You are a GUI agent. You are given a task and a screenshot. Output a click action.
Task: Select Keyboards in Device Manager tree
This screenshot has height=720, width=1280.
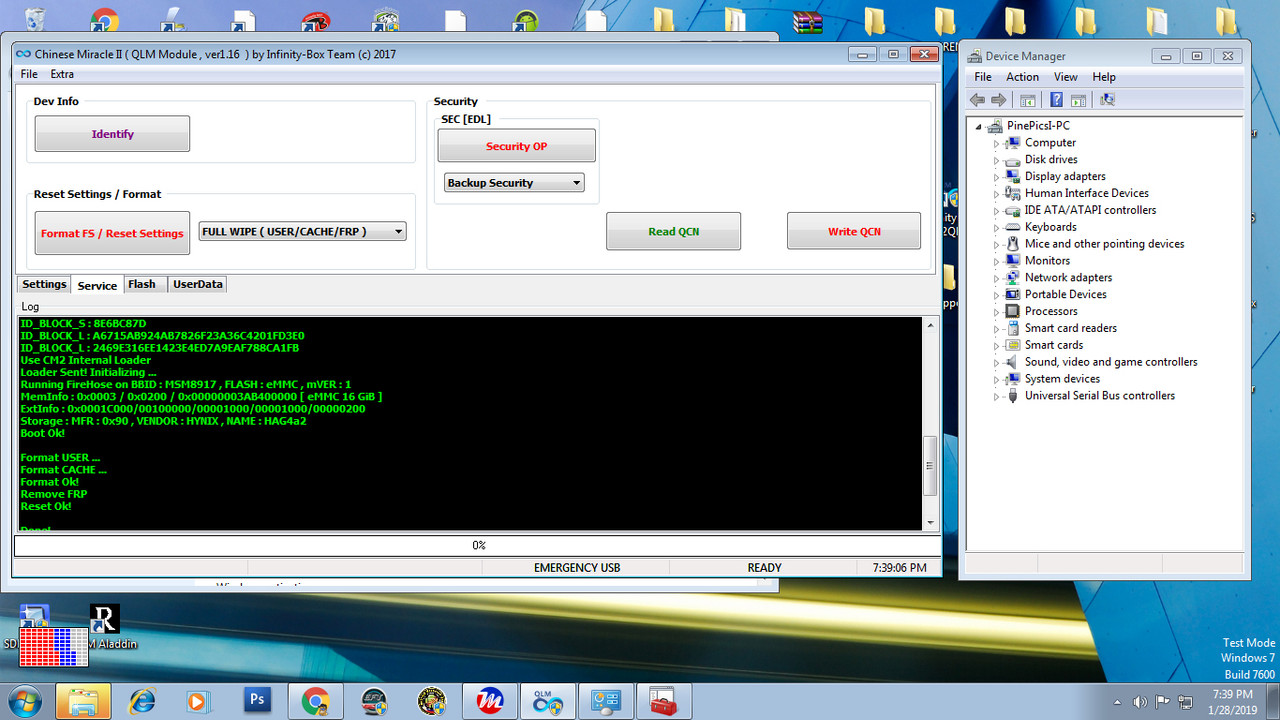(1050, 227)
